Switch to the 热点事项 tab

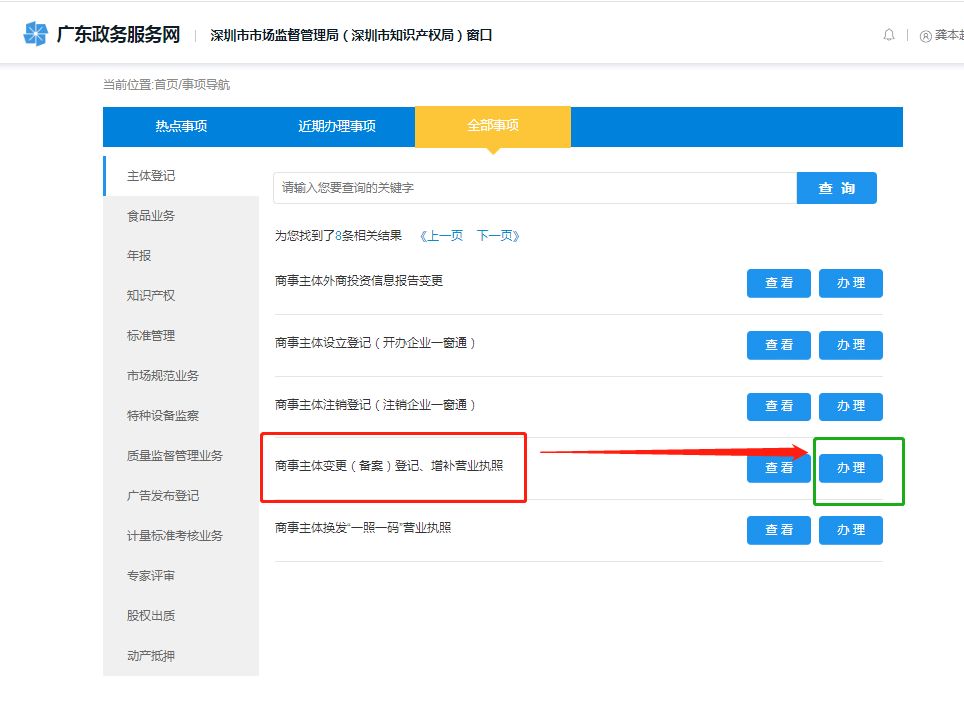point(181,127)
